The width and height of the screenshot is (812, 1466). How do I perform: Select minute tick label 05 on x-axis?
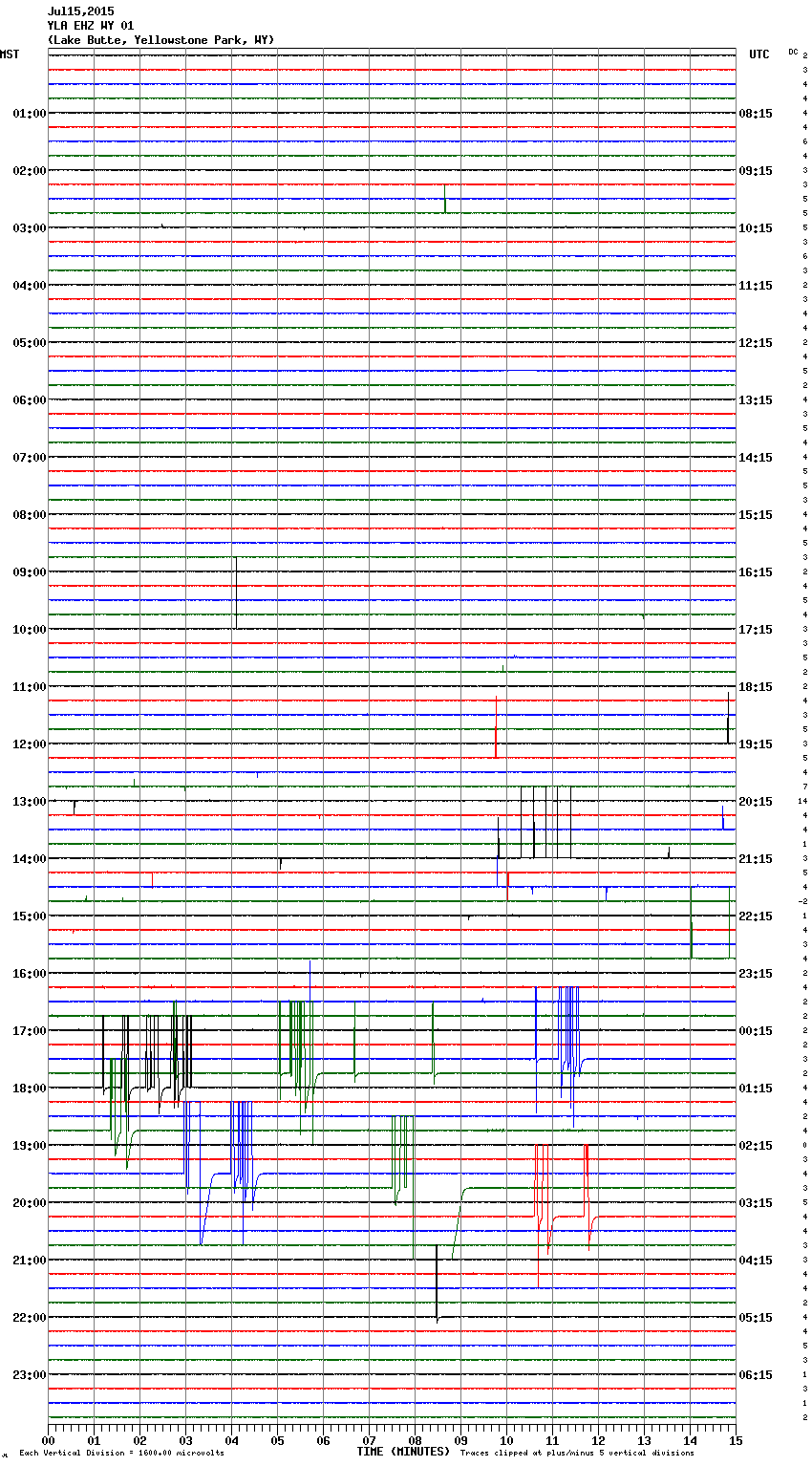[x=277, y=1440]
